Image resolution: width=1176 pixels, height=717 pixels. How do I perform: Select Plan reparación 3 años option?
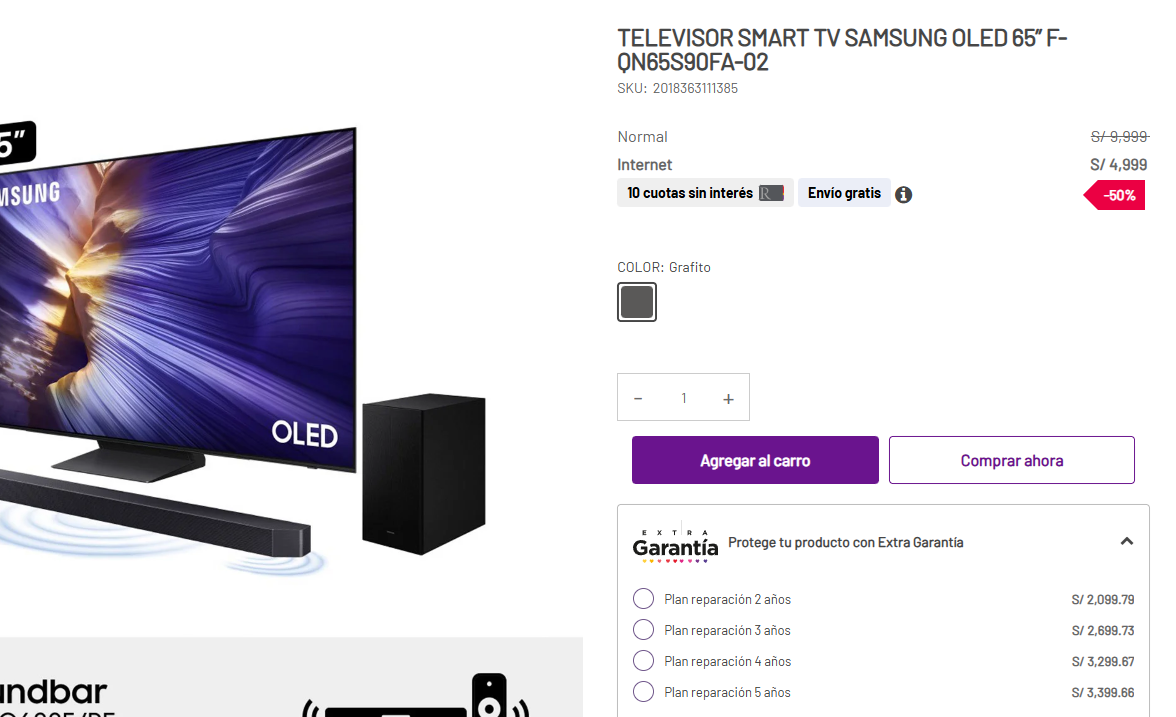(643, 629)
